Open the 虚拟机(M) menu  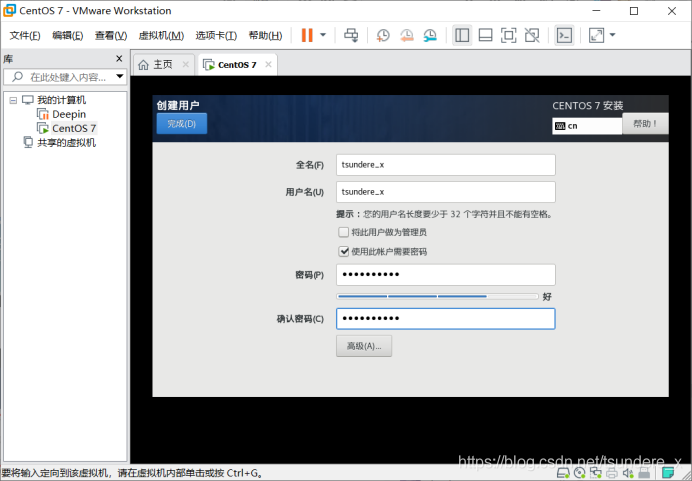[x=161, y=36]
